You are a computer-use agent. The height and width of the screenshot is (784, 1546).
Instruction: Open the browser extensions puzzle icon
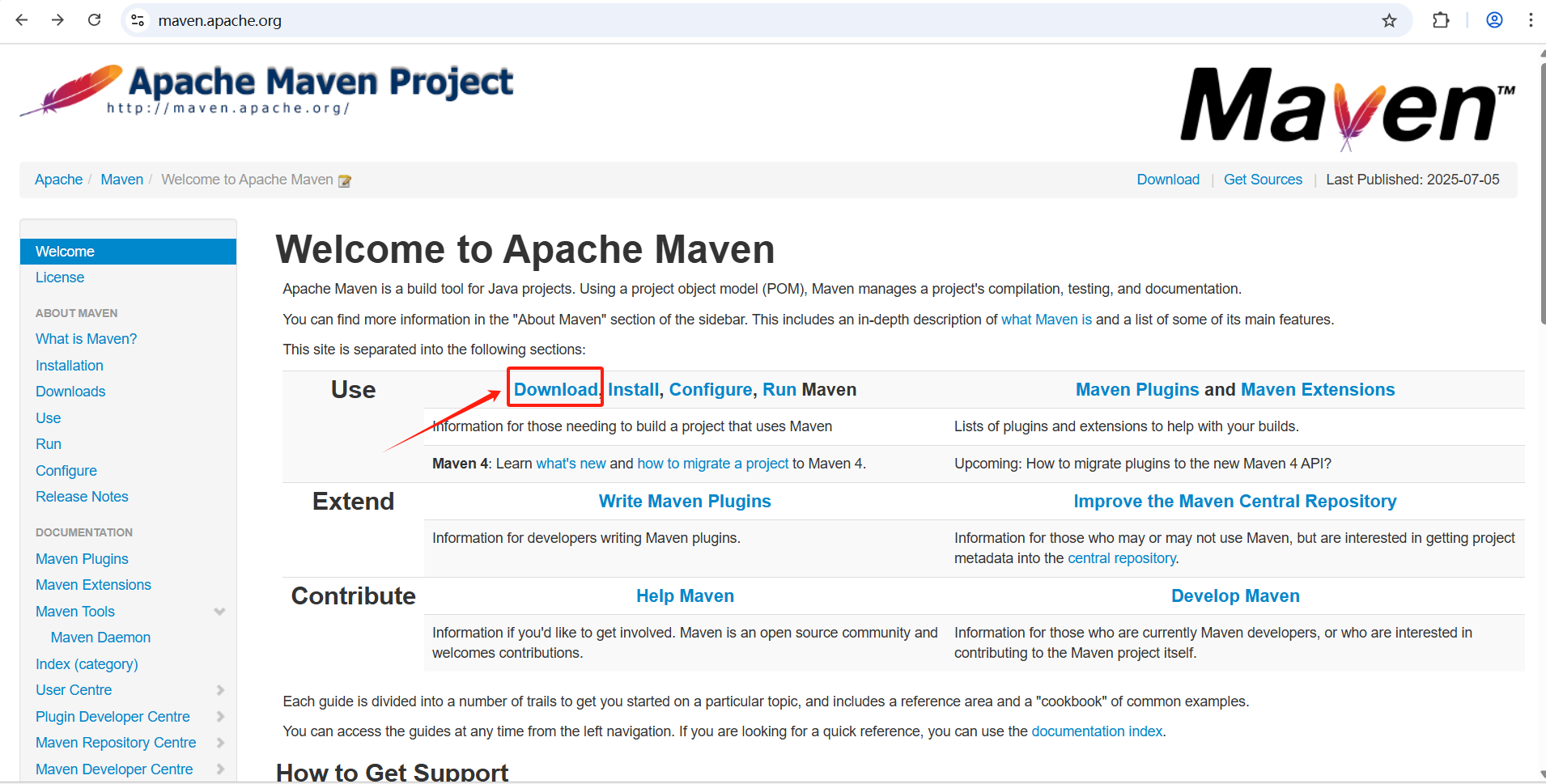[x=1442, y=20]
